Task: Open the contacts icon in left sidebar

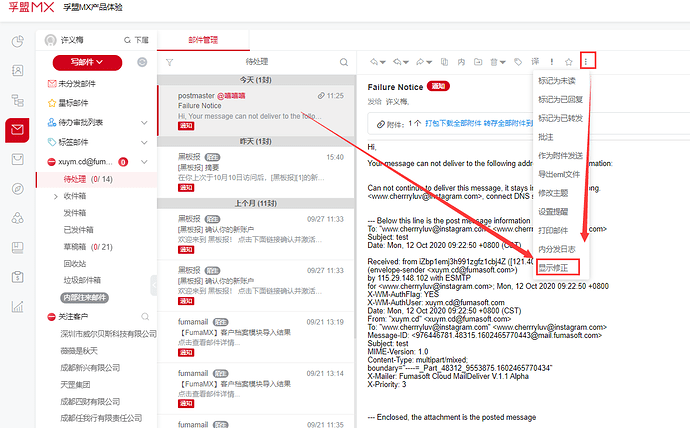Action: (17, 71)
